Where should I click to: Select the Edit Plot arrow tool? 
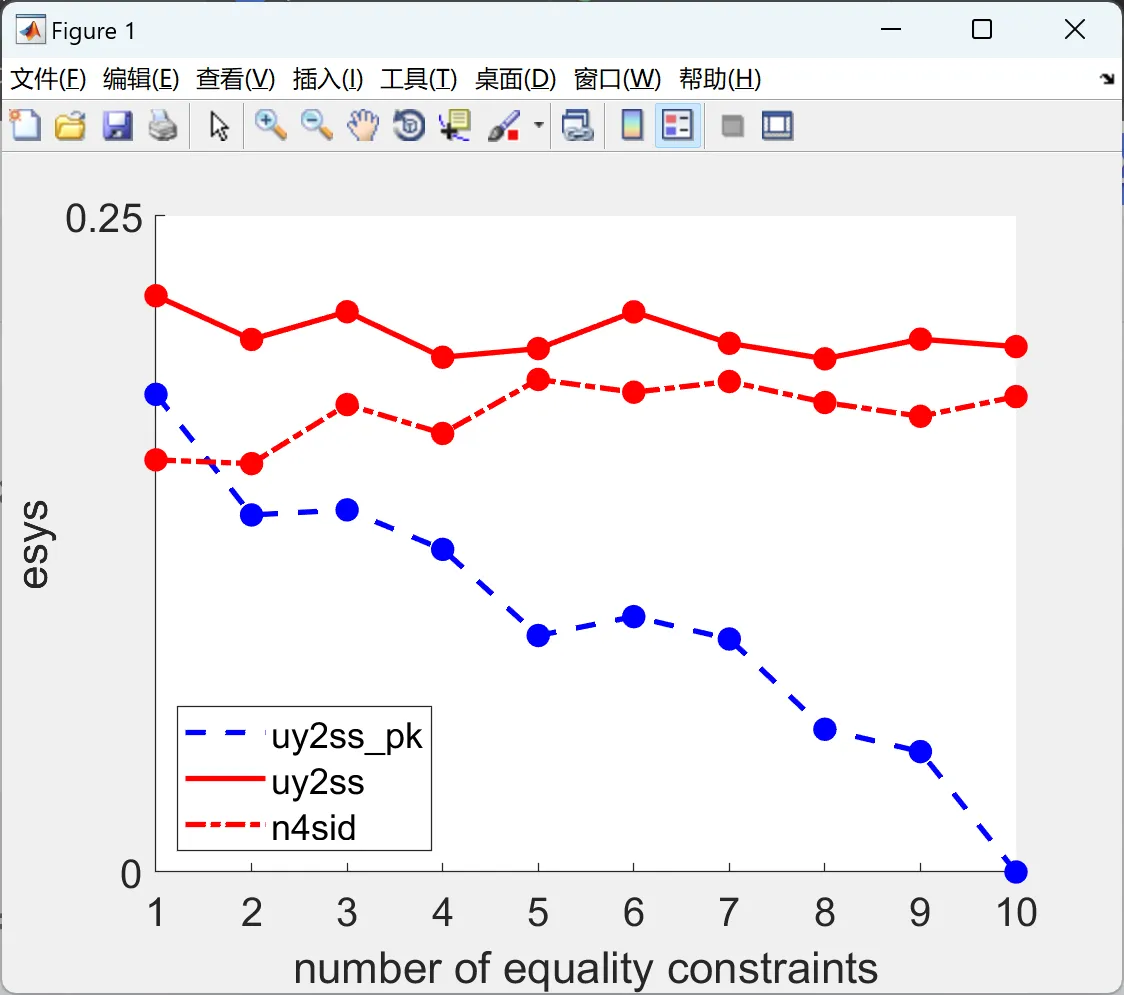pos(219,126)
